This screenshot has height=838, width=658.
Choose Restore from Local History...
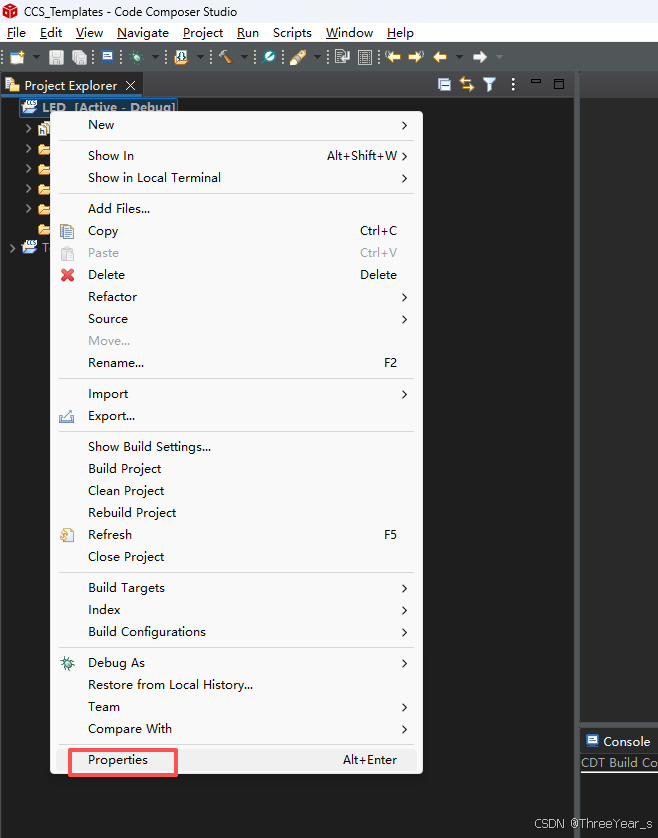236,685
